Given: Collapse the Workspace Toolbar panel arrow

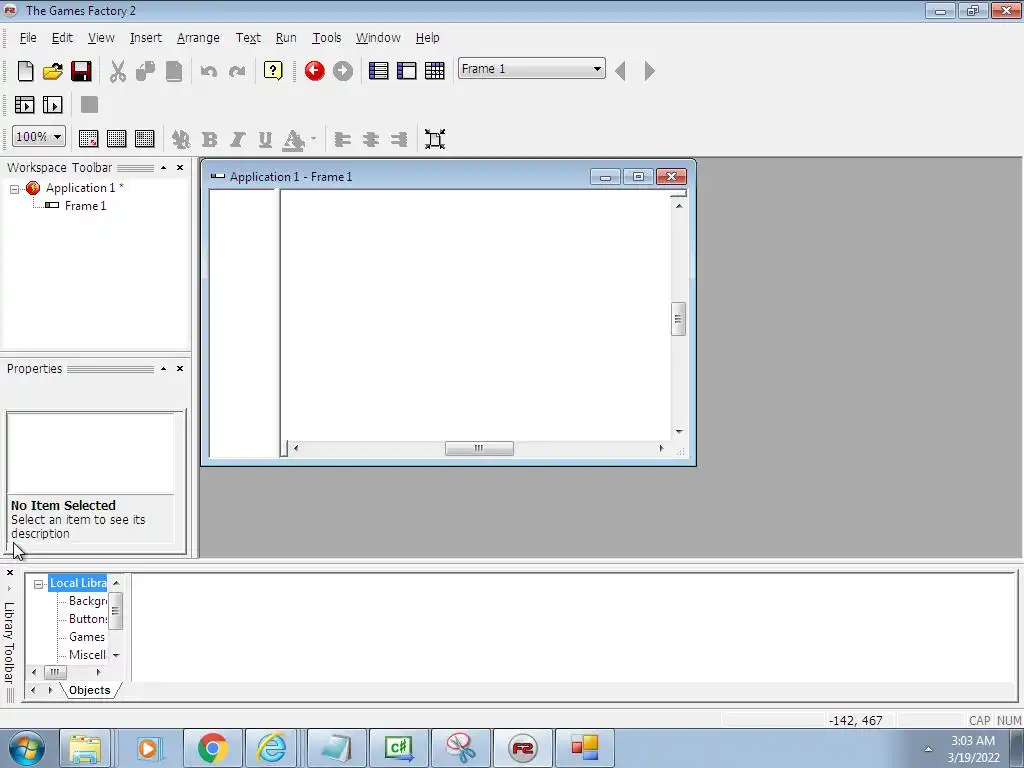Looking at the screenshot, I should pyautogui.click(x=163, y=168).
